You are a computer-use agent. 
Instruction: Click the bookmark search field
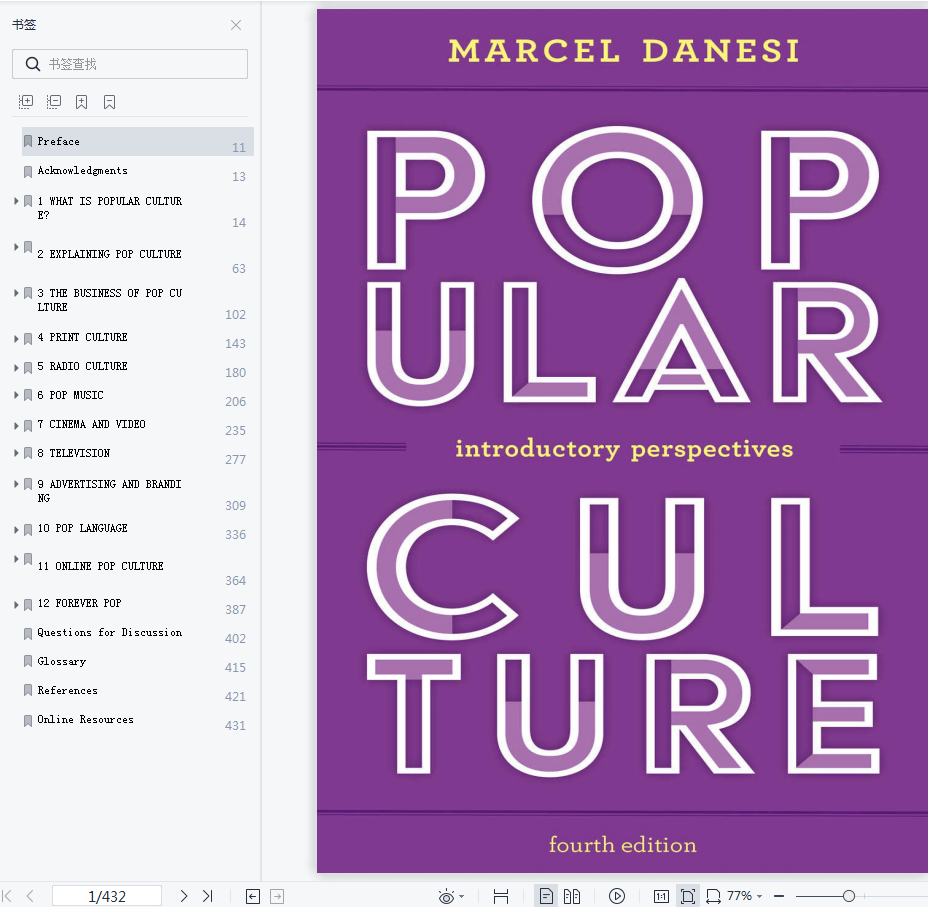pyautogui.click(x=130, y=64)
